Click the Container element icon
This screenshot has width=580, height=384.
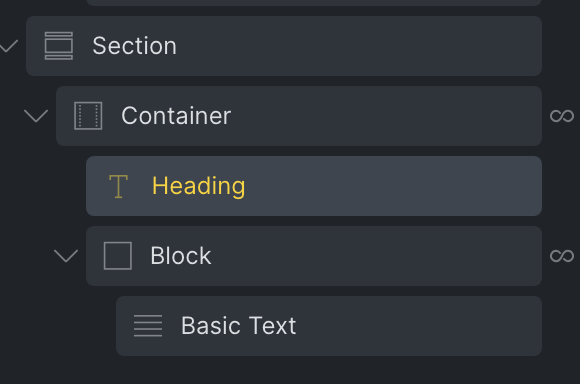[x=88, y=116]
